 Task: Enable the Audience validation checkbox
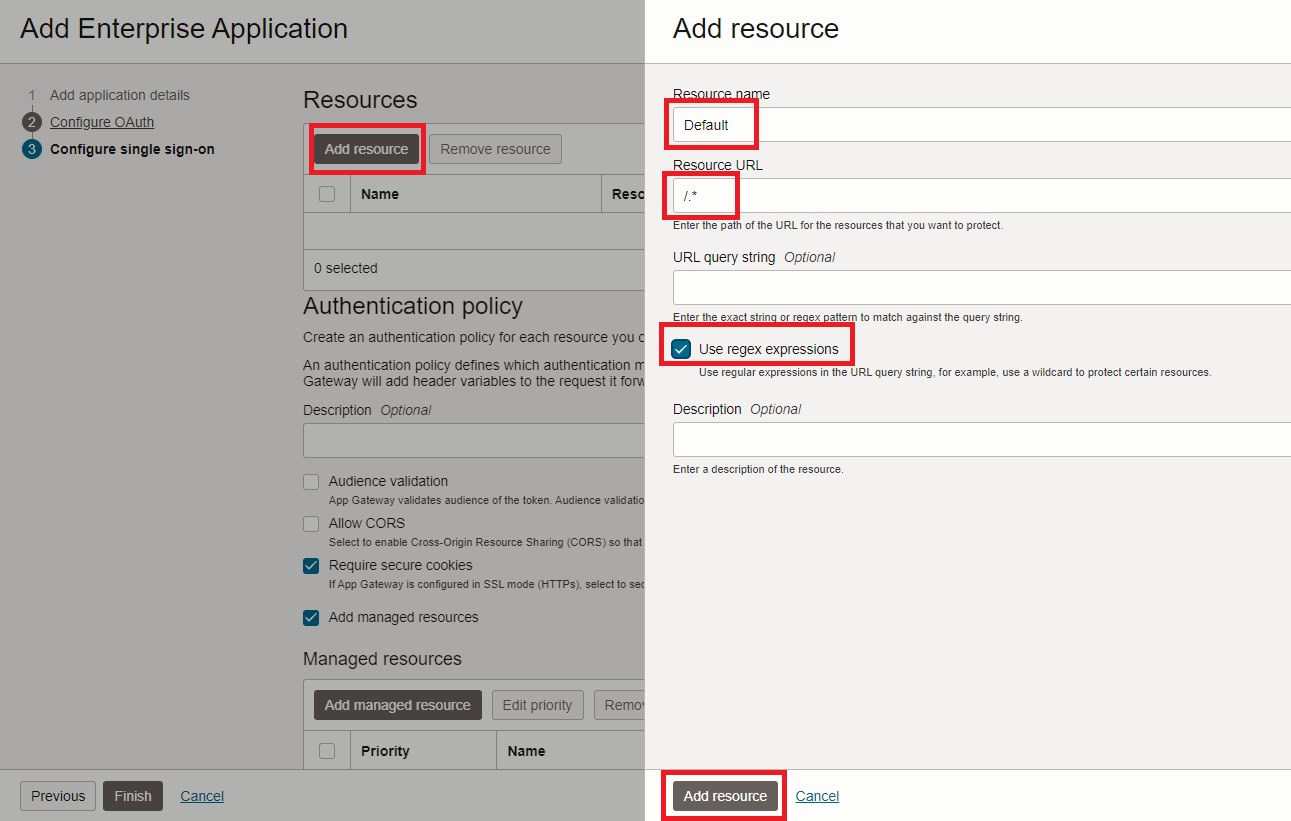pos(311,481)
